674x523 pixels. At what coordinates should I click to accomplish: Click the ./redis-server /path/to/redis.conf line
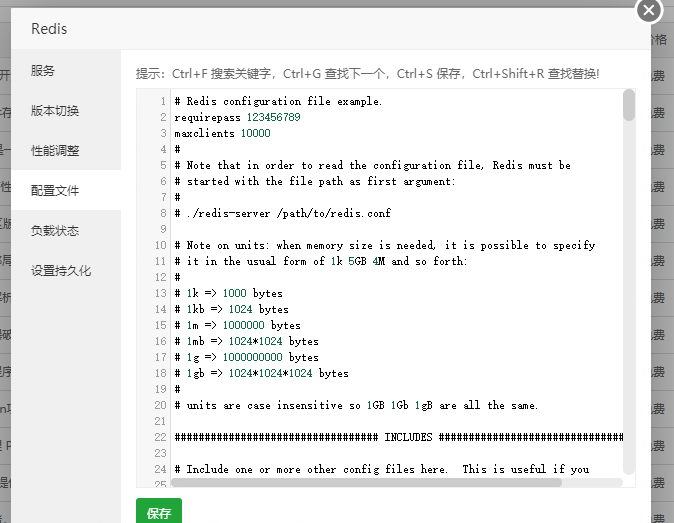click(282, 213)
